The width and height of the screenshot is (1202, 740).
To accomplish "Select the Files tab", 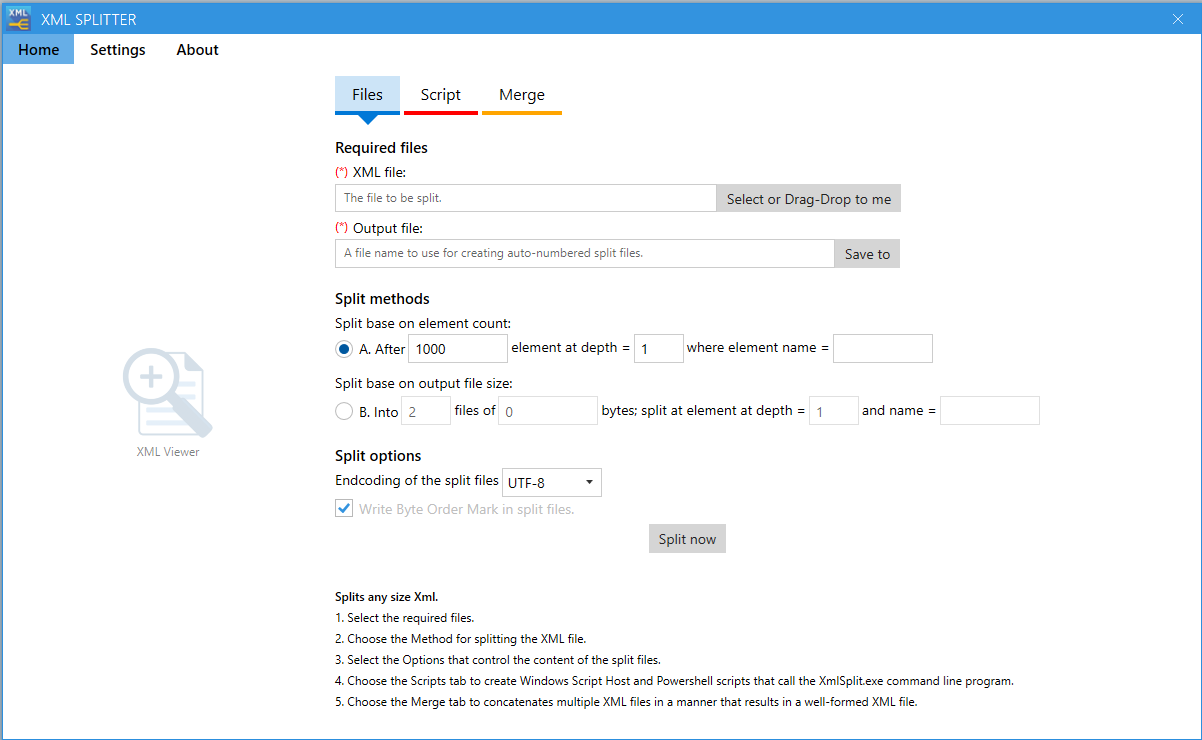I will [x=367, y=95].
